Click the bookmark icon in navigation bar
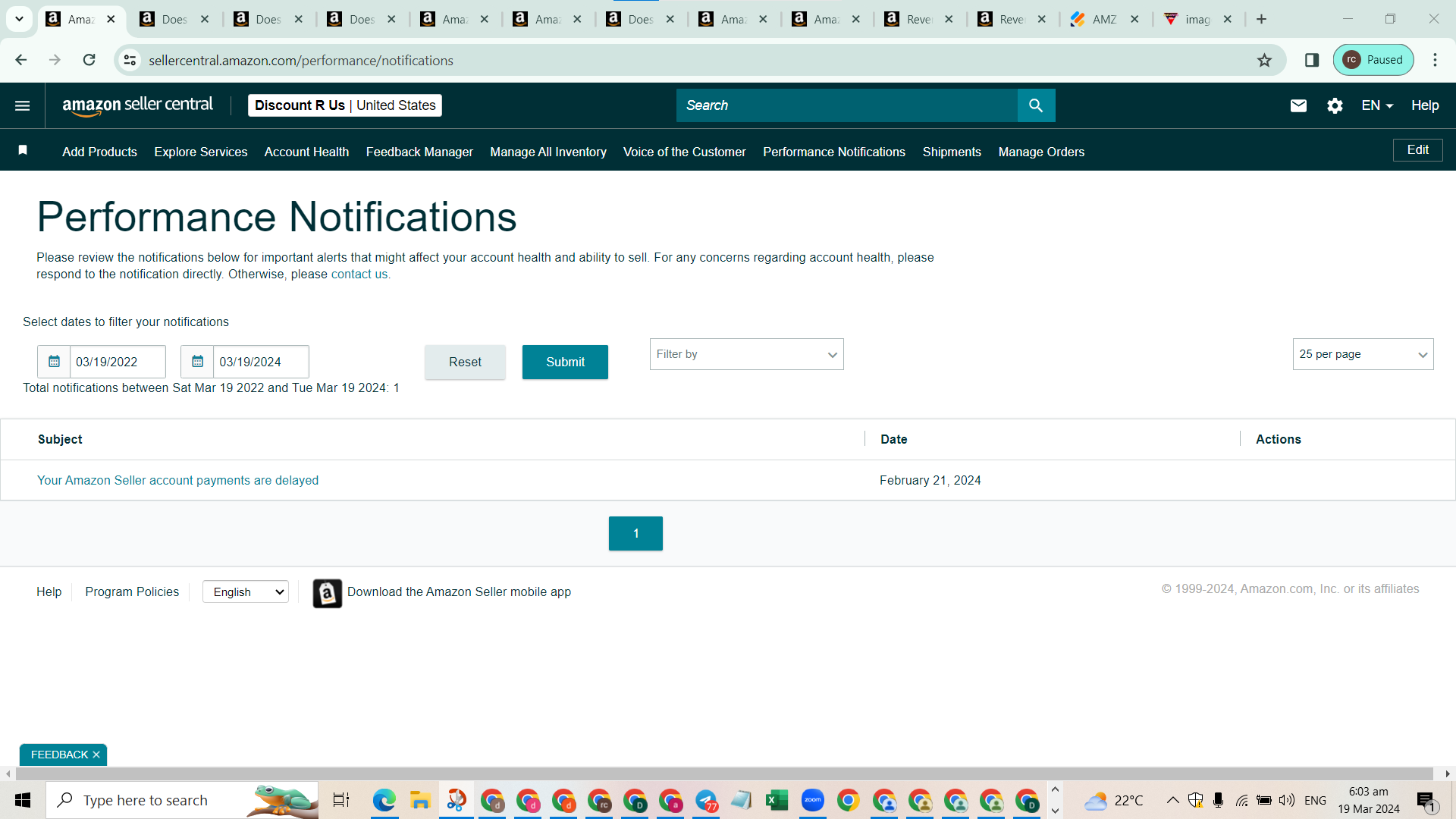Viewport: 1456px width, 819px height. (x=23, y=150)
